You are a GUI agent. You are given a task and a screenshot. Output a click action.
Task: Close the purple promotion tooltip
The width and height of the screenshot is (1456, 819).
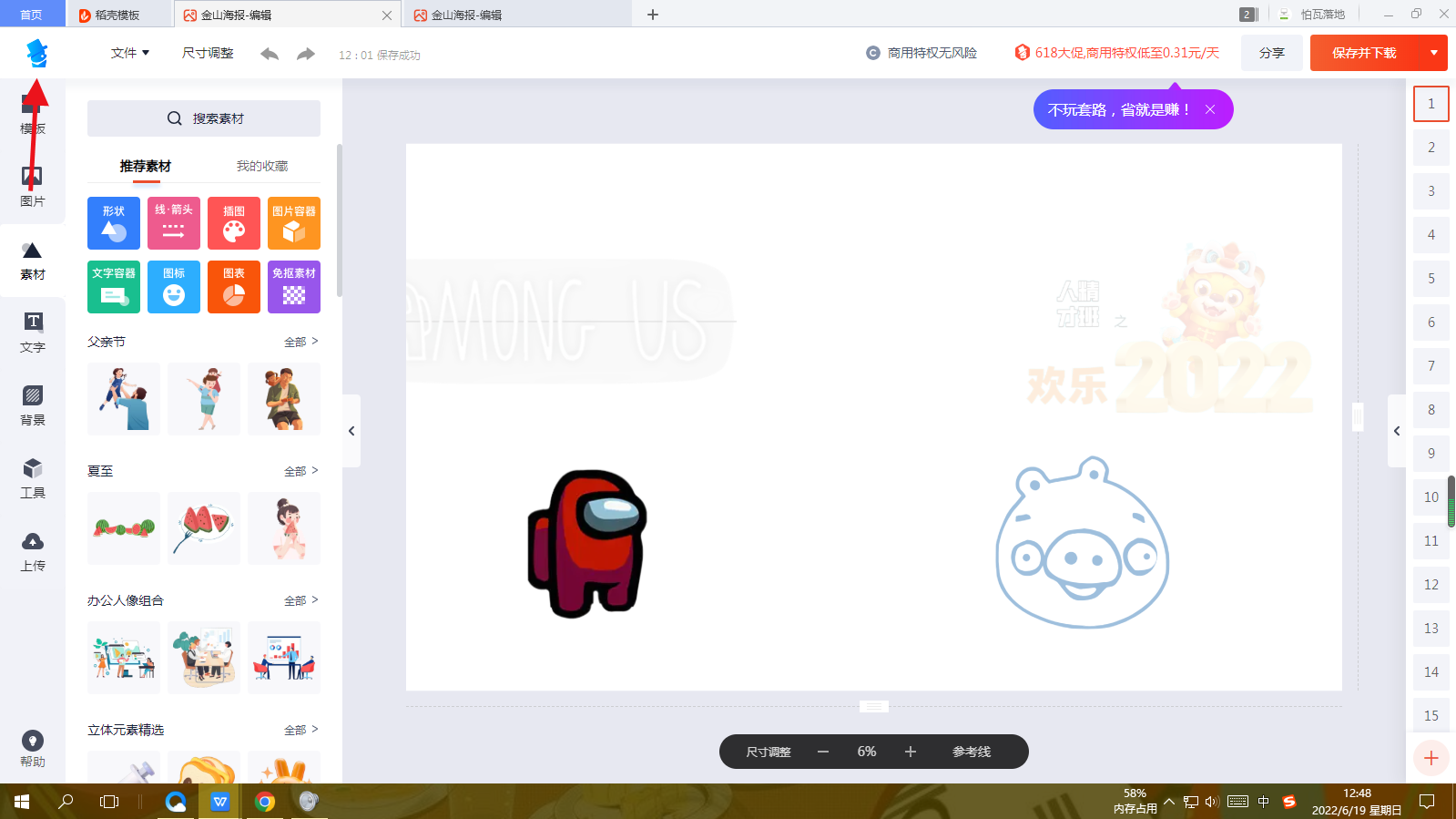1210,109
